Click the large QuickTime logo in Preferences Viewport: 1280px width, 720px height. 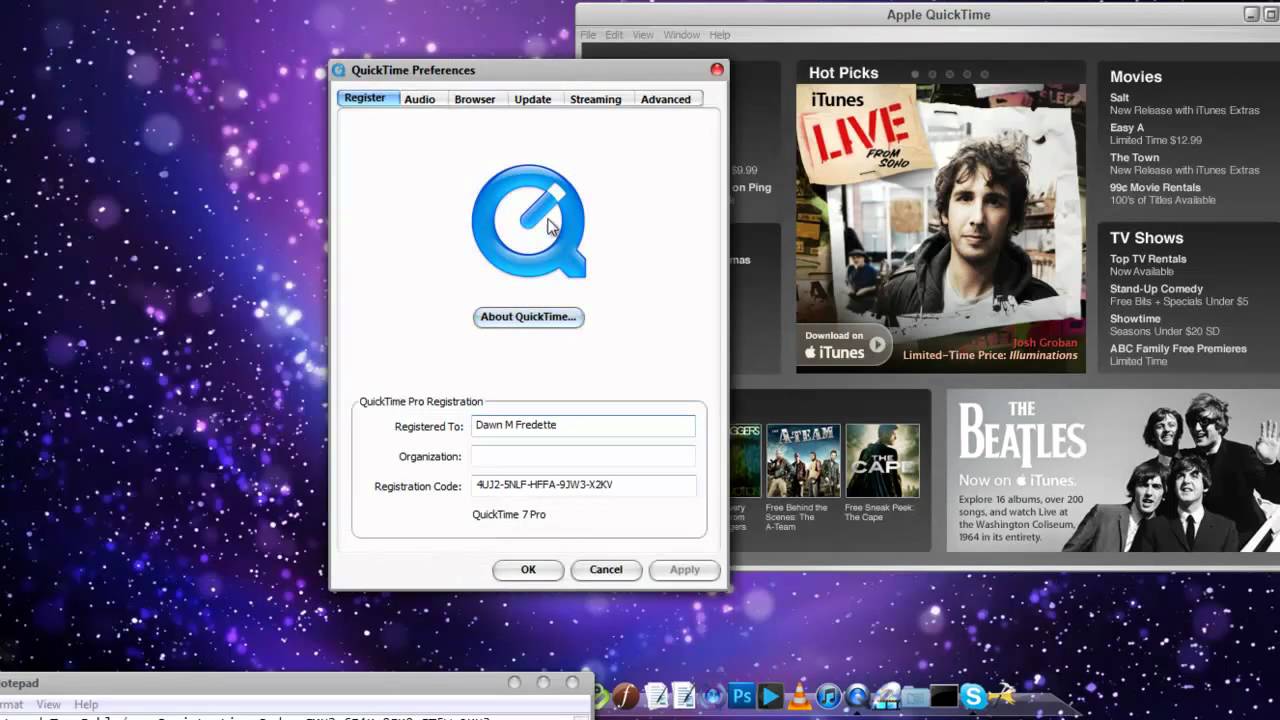click(529, 221)
